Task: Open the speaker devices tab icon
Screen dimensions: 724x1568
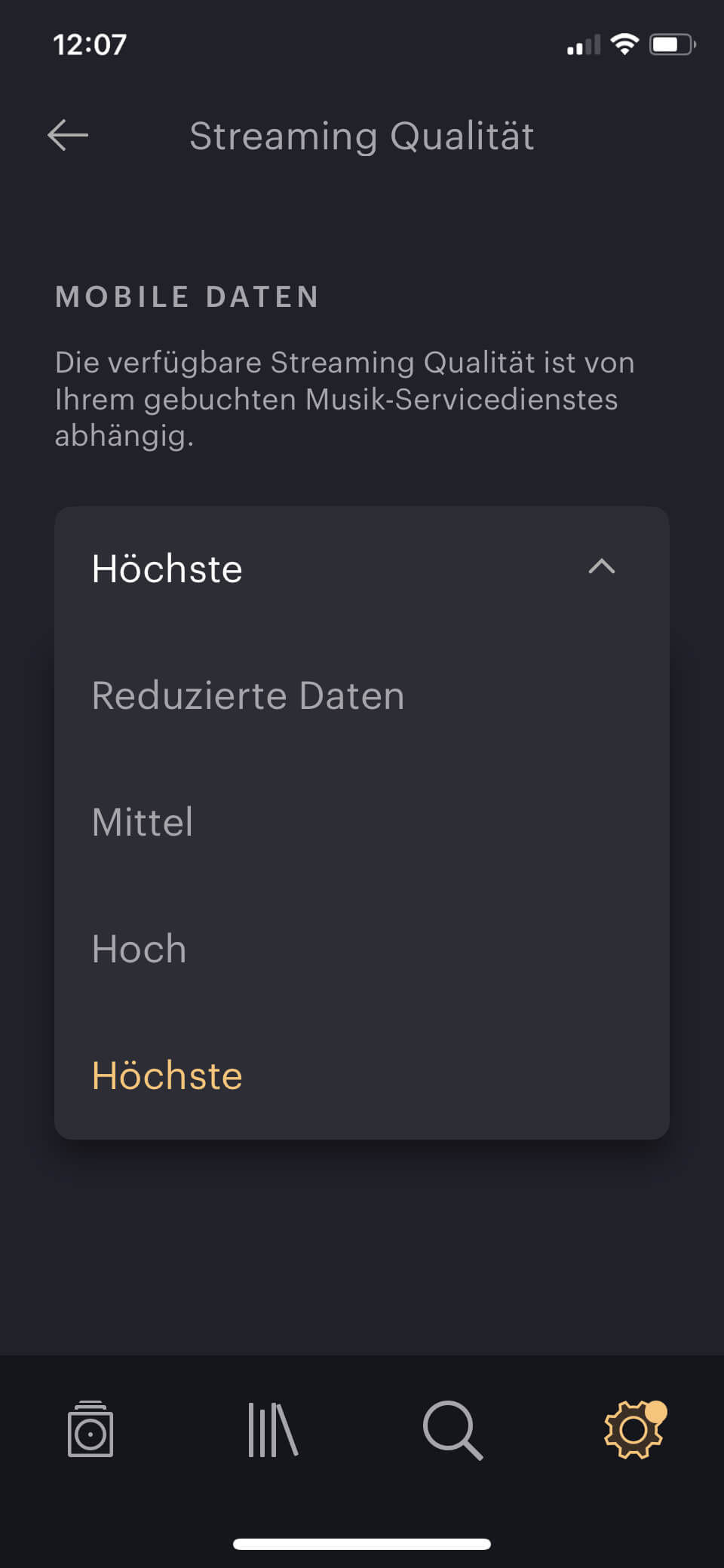Action: pyautogui.click(x=90, y=1429)
